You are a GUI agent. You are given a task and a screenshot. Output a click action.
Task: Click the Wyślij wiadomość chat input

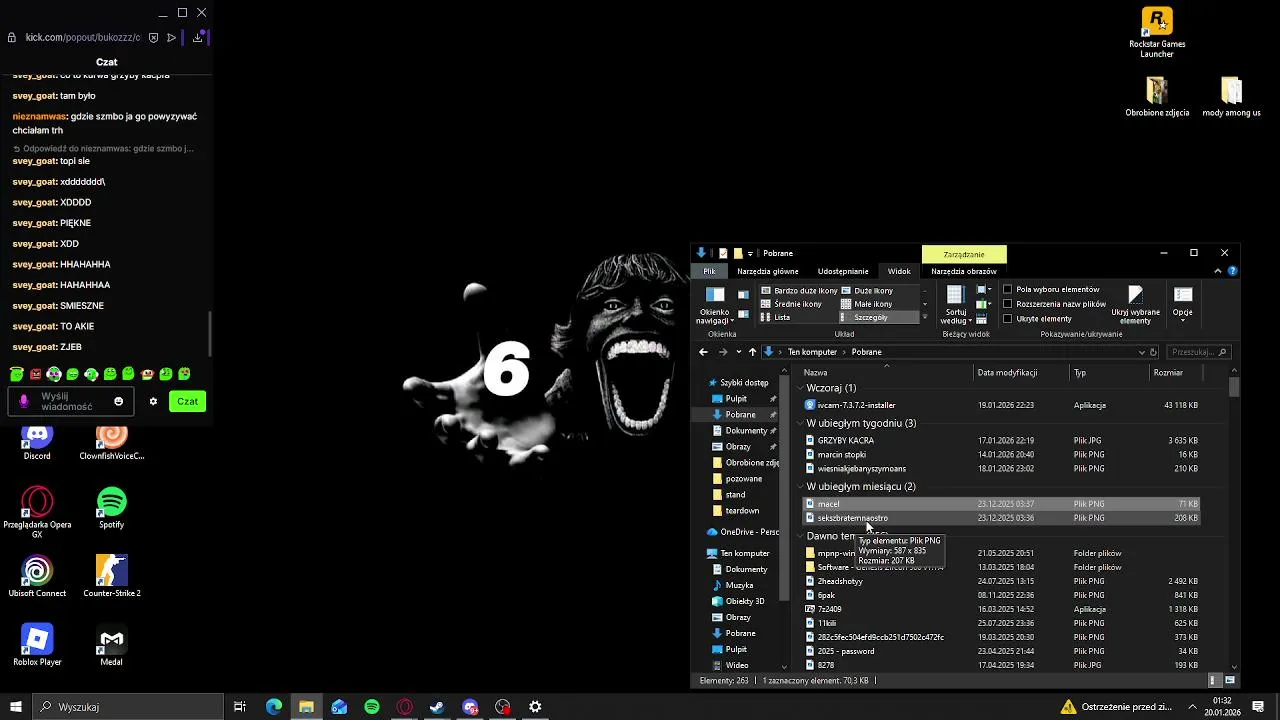coord(72,401)
